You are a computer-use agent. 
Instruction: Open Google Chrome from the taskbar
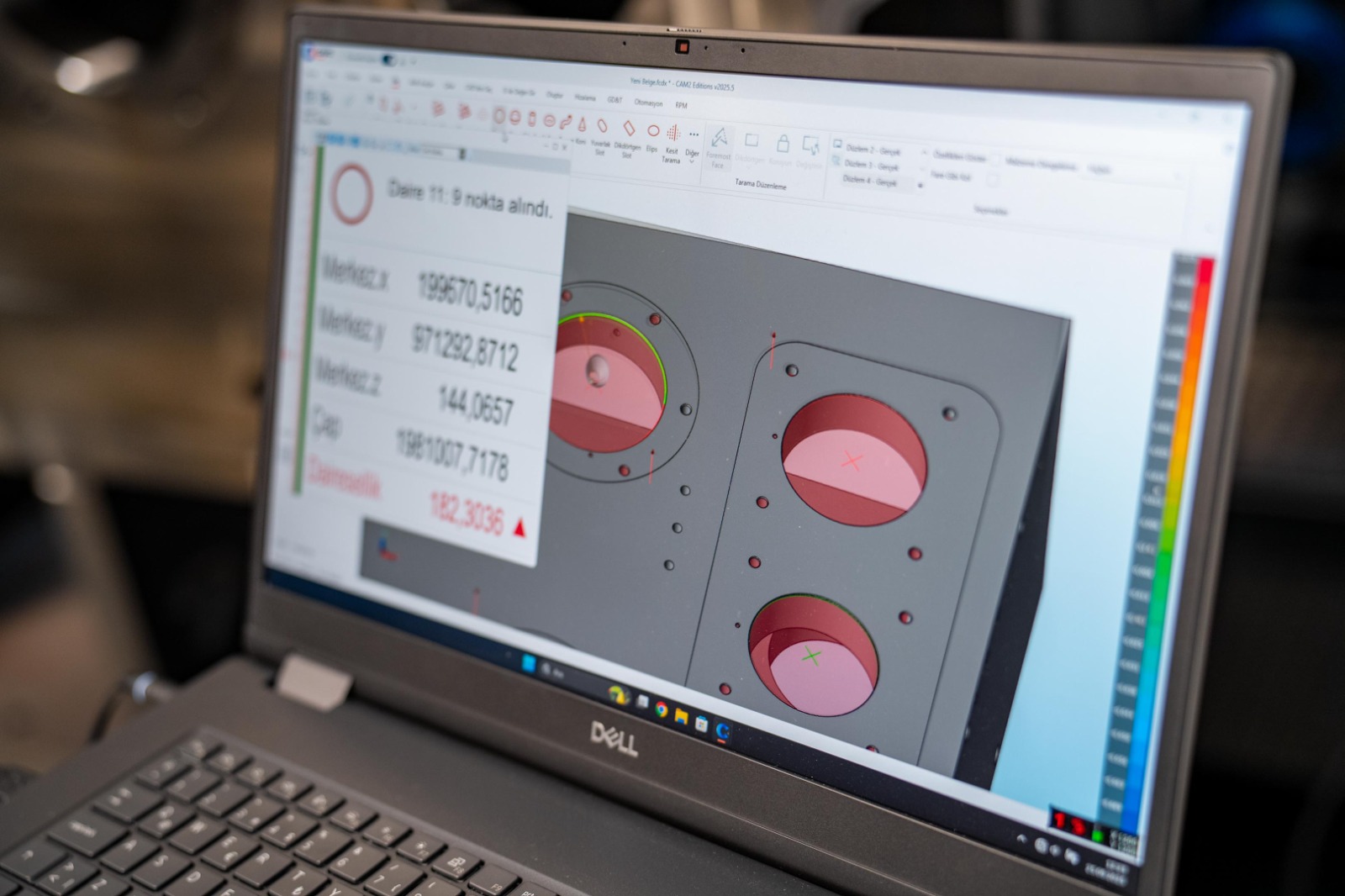coord(662,709)
